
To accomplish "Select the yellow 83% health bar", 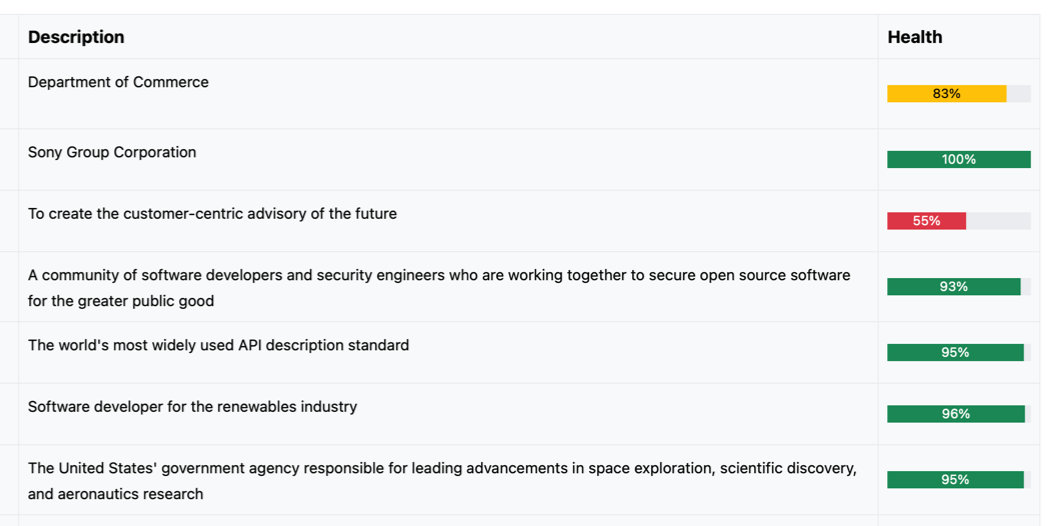I will click(x=947, y=94).
